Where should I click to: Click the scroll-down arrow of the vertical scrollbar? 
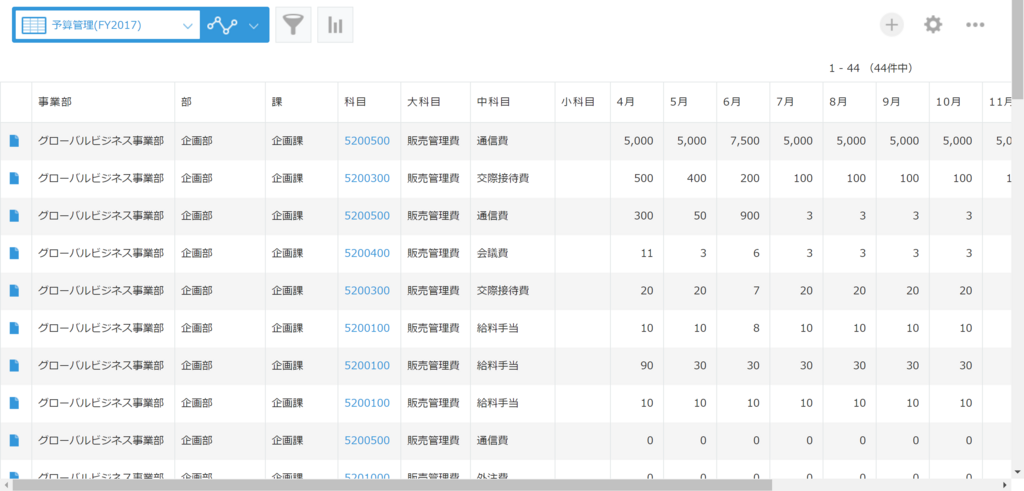(x=1018, y=473)
